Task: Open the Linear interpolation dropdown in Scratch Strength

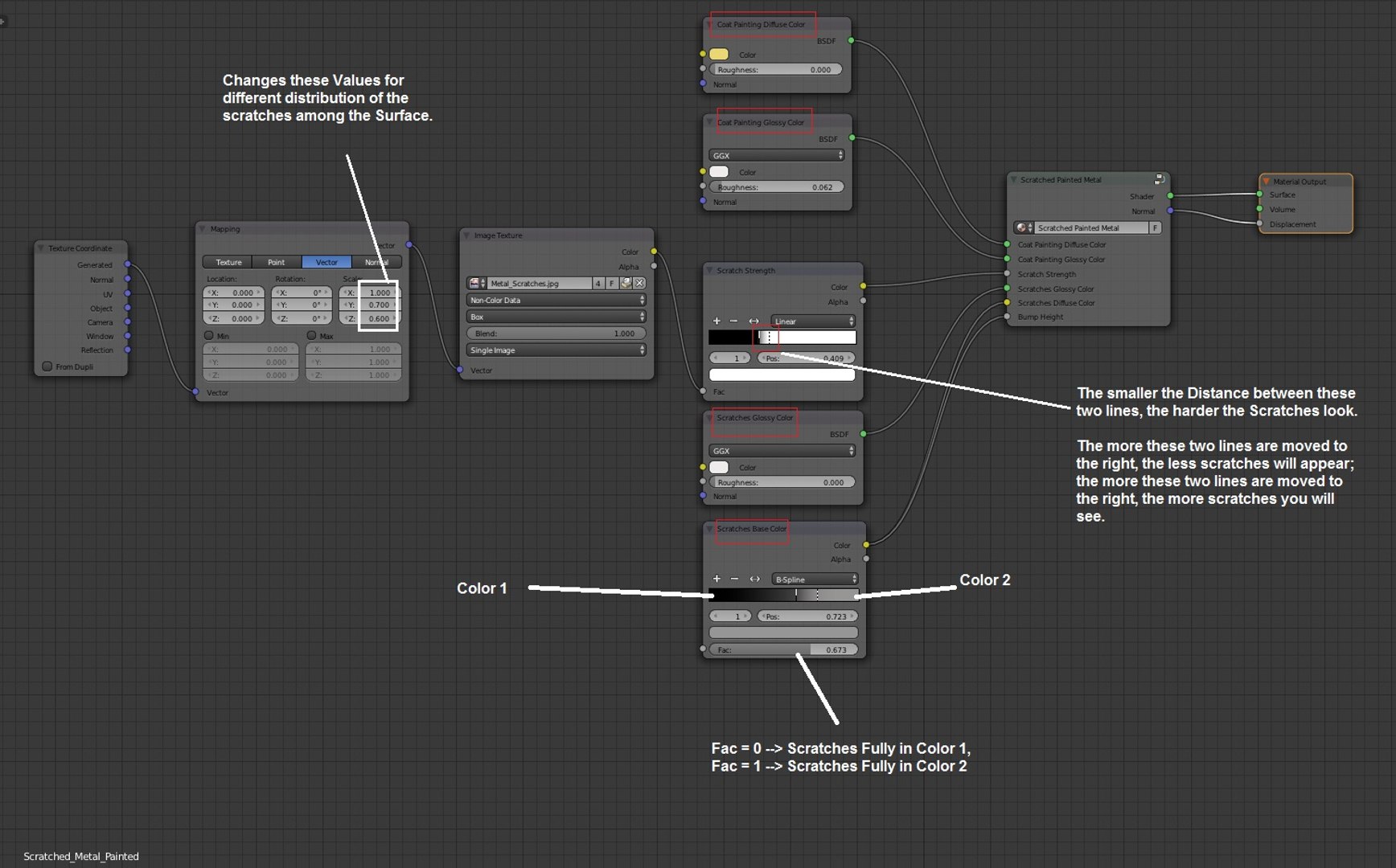Action: click(x=812, y=321)
